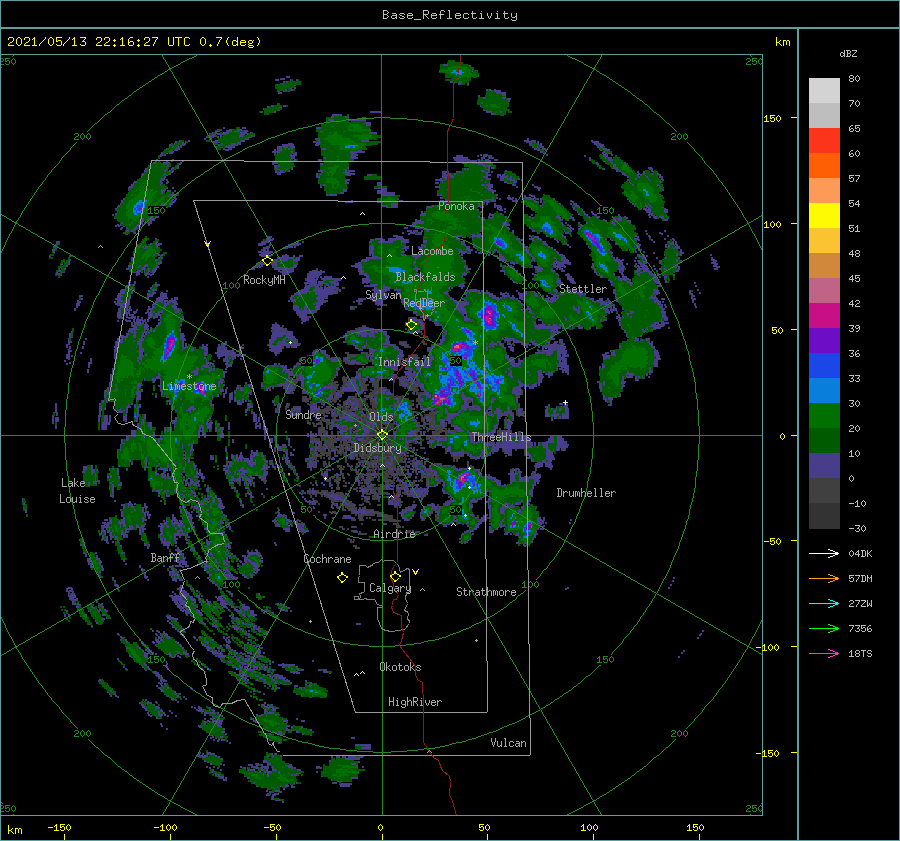The height and width of the screenshot is (841, 900).
Task: Click the Stettler city label
Action: click(x=583, y=289)
